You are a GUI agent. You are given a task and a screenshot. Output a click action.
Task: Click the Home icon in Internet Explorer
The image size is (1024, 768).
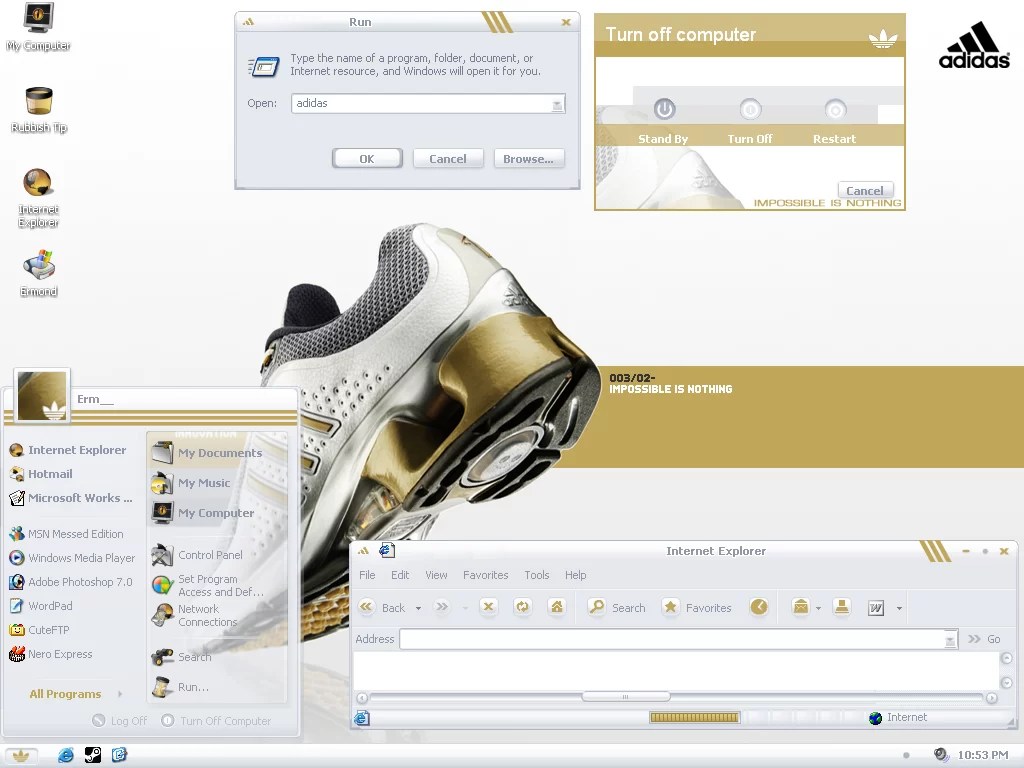click(x=556, y=607)
